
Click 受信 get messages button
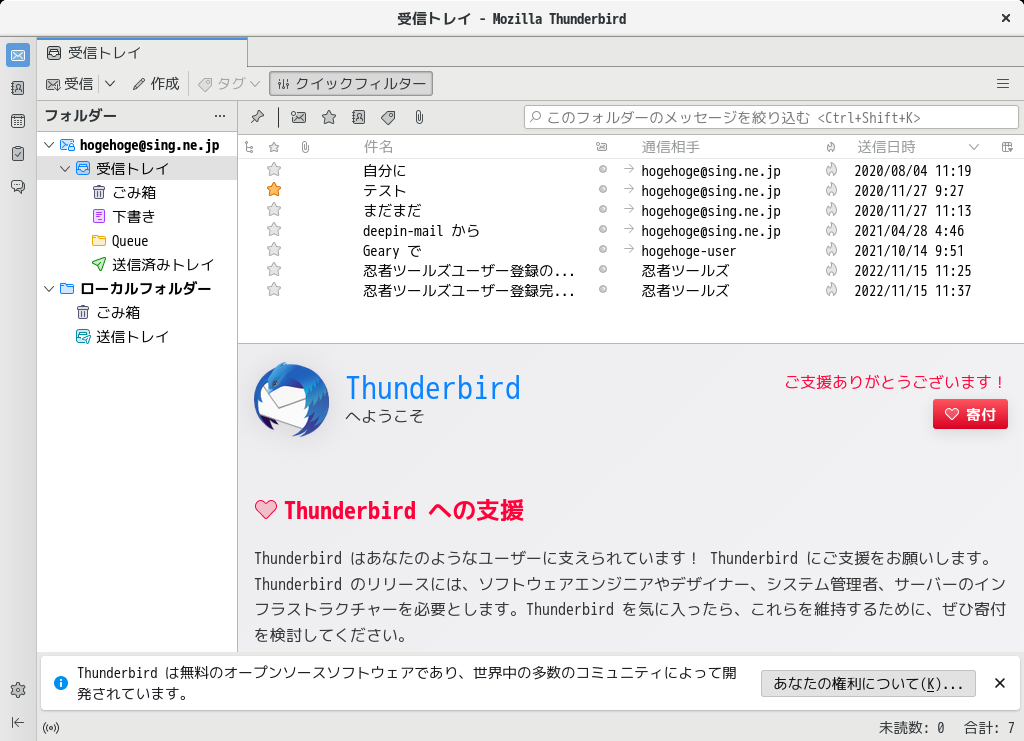[x=69, y=84]
